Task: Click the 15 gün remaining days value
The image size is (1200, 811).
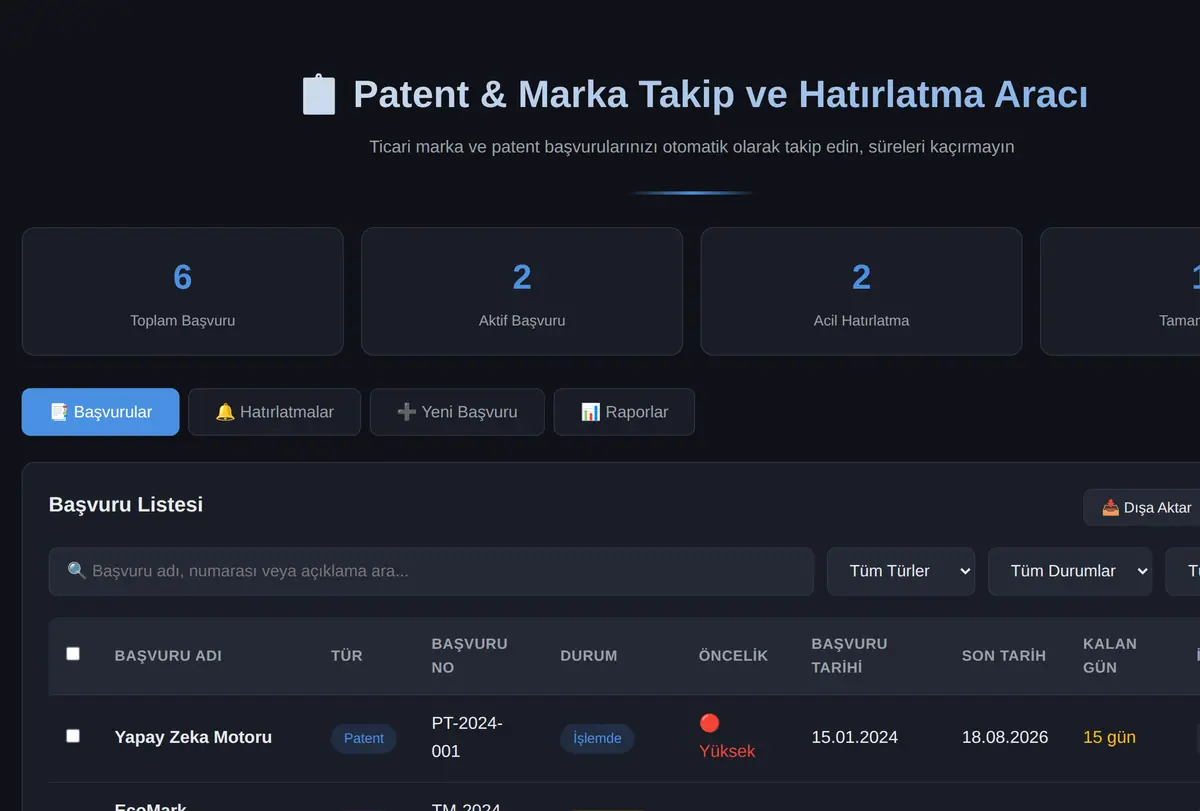Action: click(x=1110, y=737)
